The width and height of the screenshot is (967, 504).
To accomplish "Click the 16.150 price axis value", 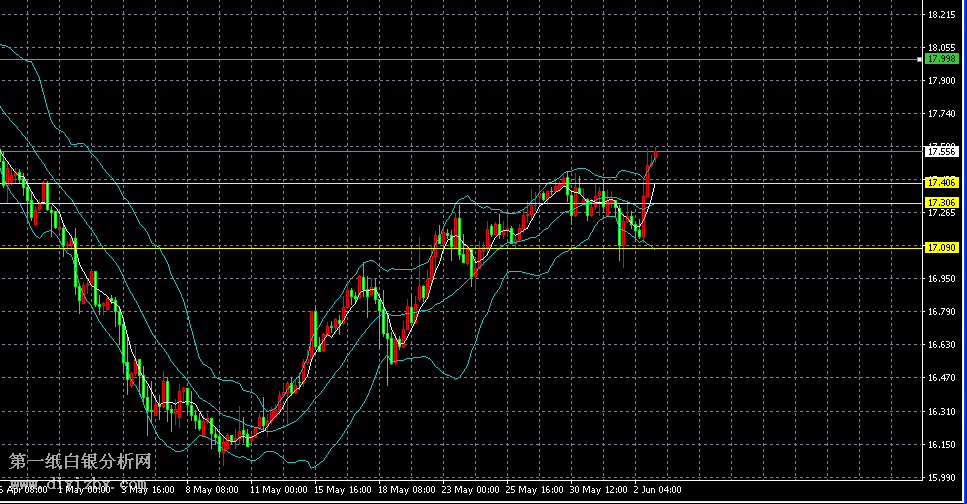I will [x=942, y=444].
